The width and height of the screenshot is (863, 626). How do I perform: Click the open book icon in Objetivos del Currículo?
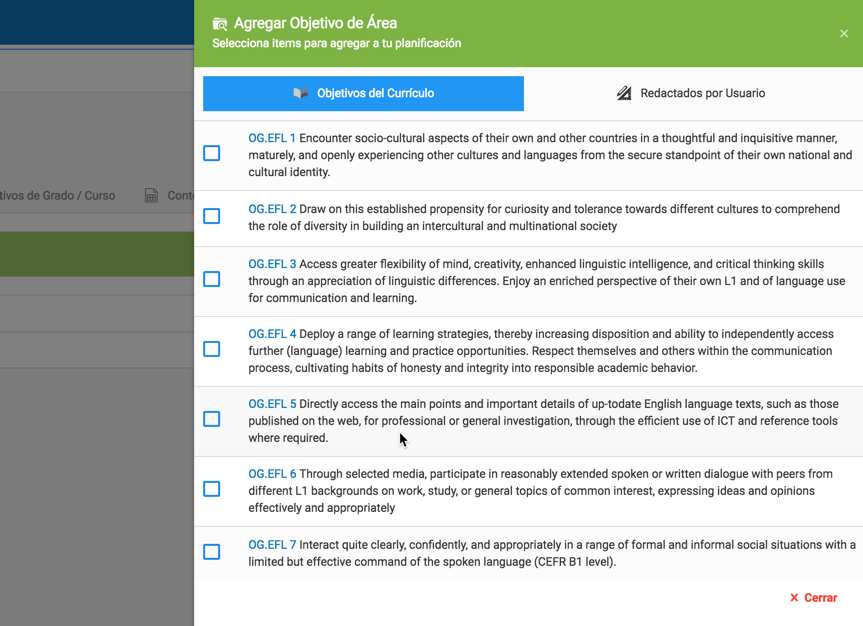point(301,93)
